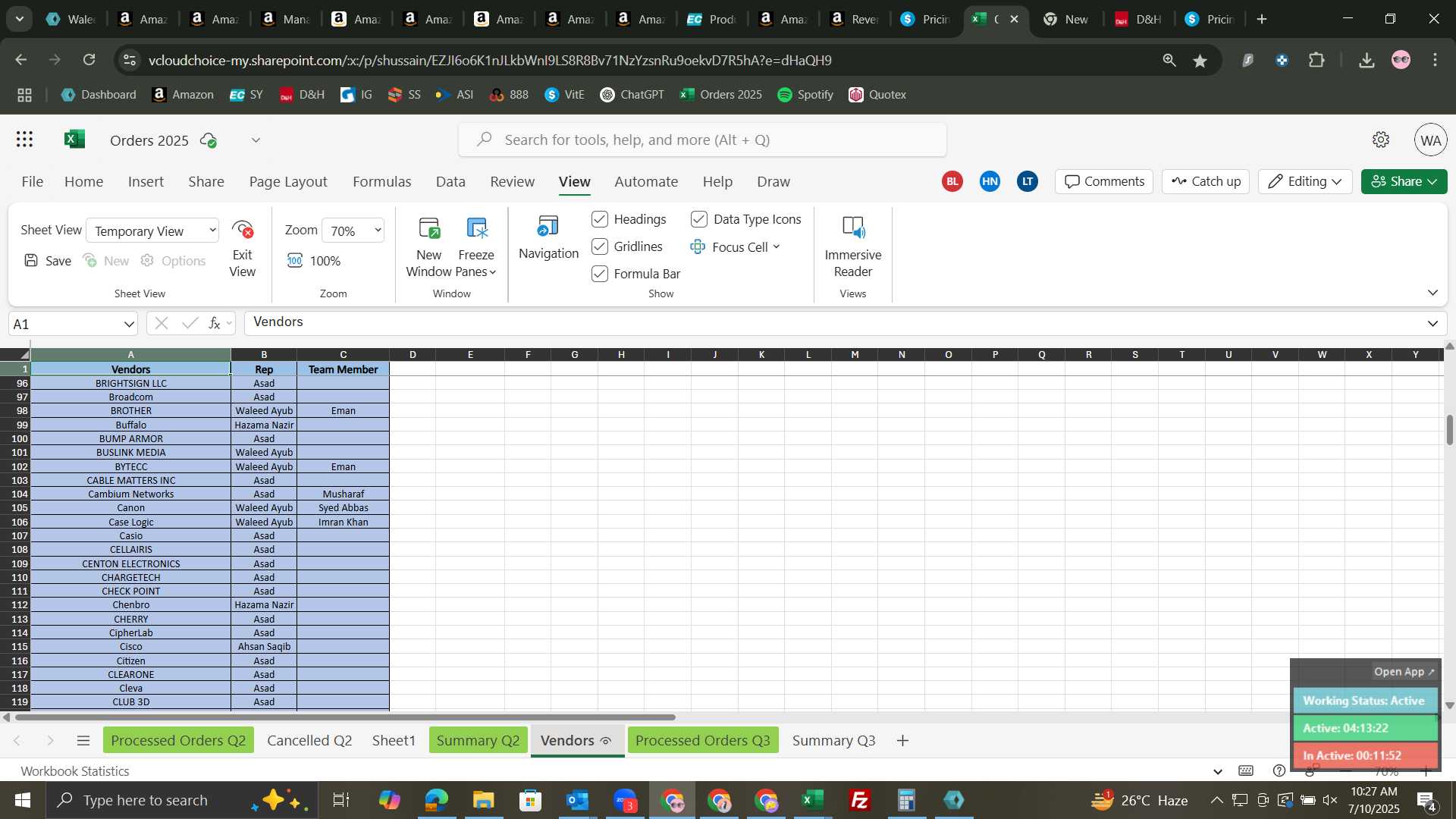Collapse the ribbon
The height and width of the screenshot is (819, 1456).
pos(1432,293)
